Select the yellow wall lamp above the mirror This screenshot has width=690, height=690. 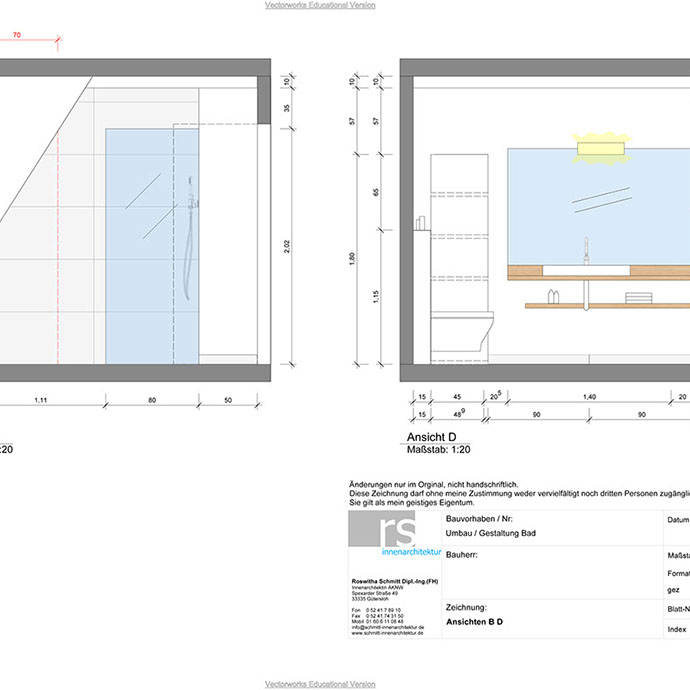click(x=599, y=146)
